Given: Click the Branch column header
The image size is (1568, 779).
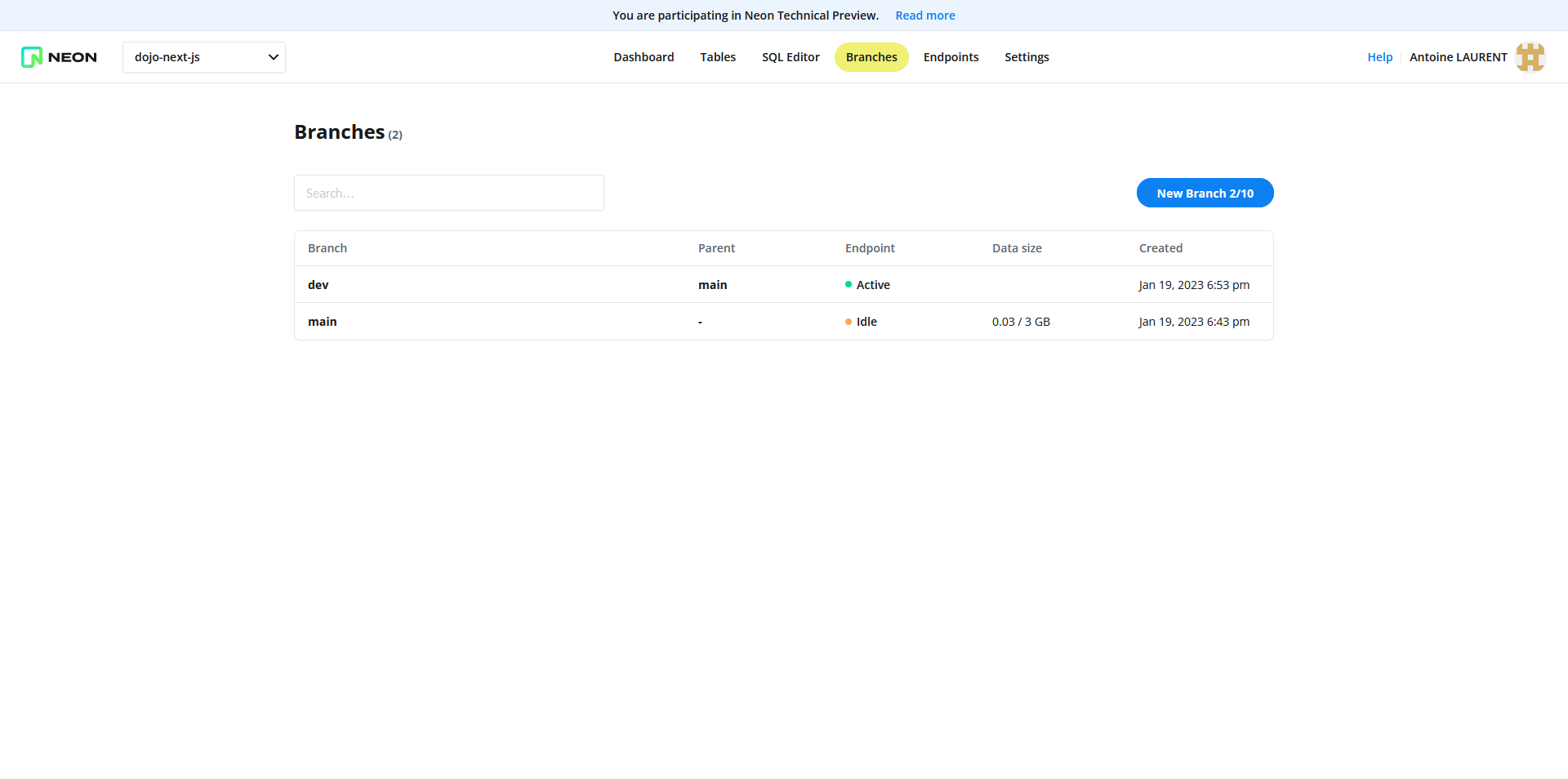Looking at the screenshot, I should click(x=327, y=248).
